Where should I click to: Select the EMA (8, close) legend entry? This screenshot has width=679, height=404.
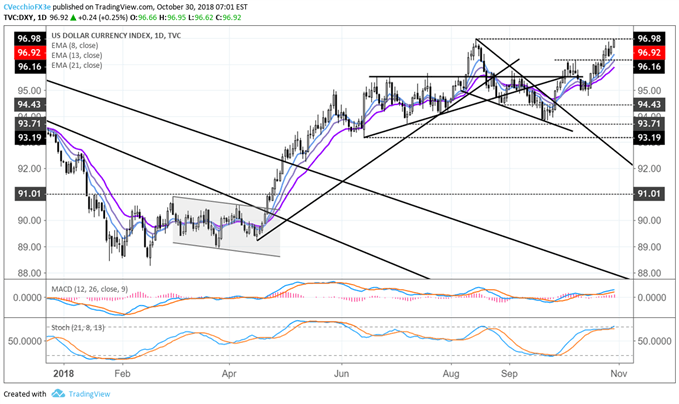coord(74,45)
